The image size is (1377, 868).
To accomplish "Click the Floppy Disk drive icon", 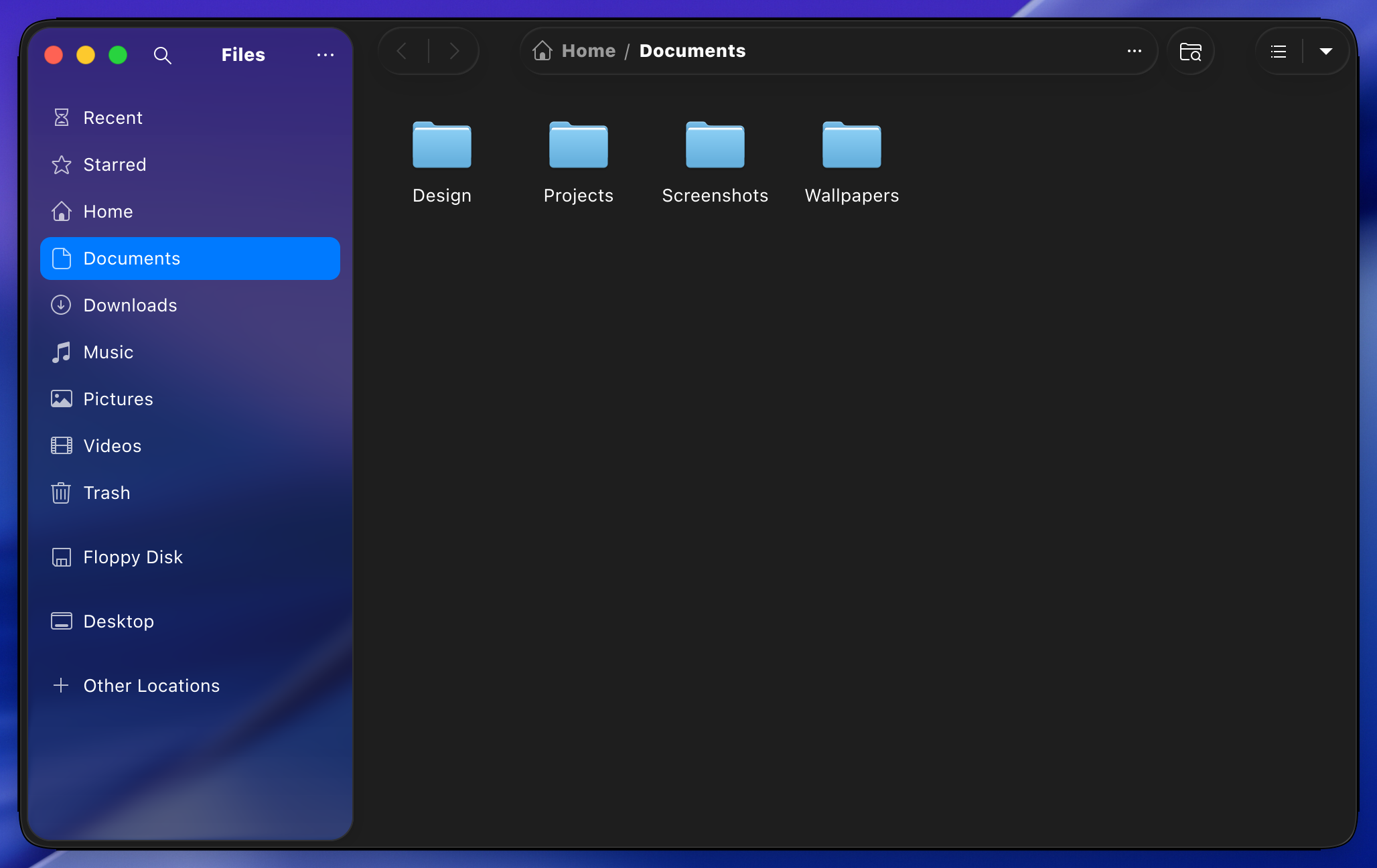I will click(61, 557).
